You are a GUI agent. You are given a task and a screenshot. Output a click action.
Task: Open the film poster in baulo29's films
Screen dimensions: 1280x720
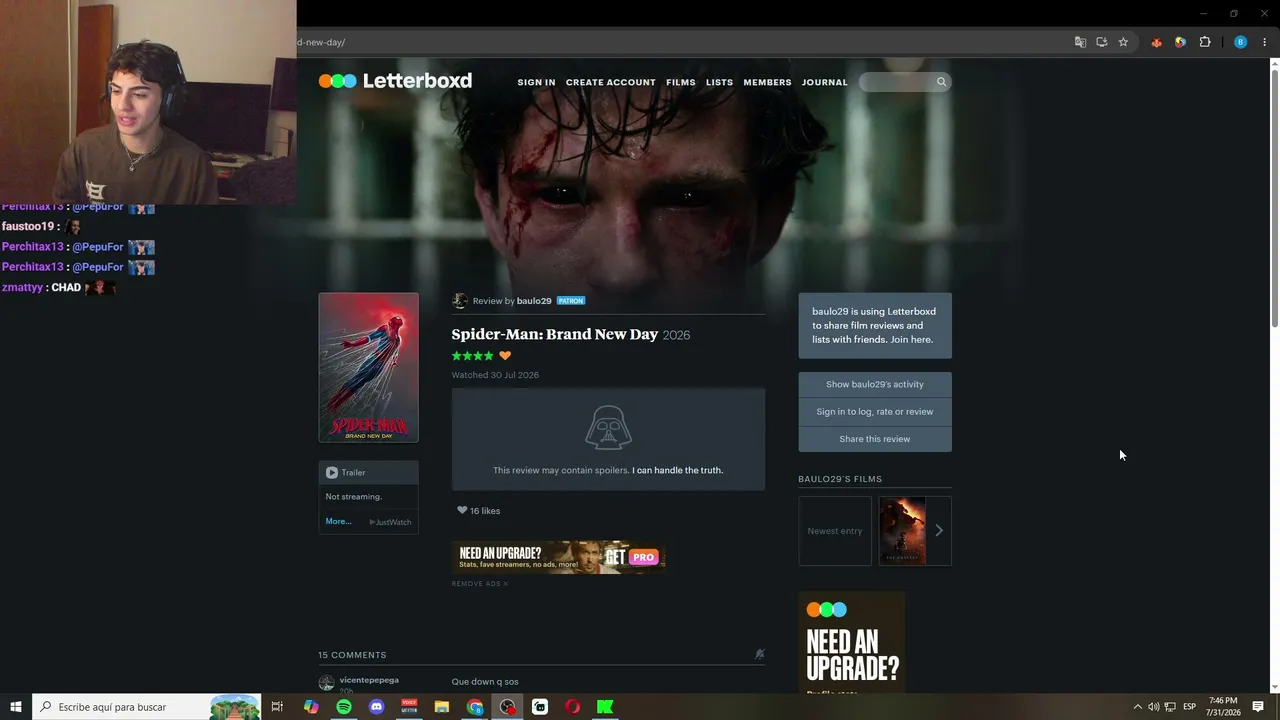pos(902,531)
